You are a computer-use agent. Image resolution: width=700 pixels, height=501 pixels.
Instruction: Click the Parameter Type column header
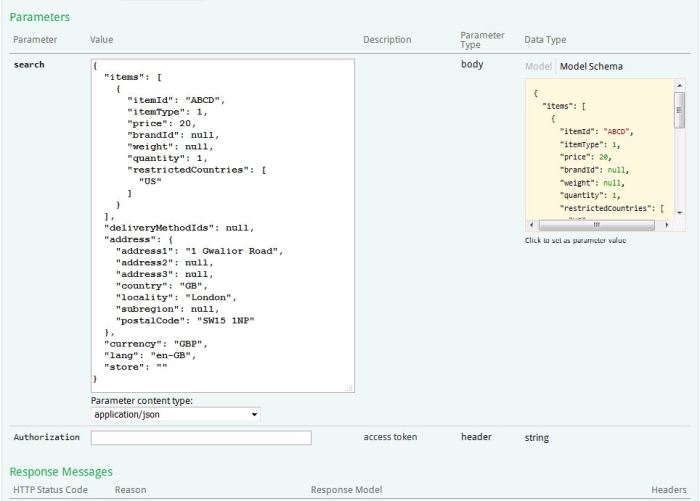[482, 39]
